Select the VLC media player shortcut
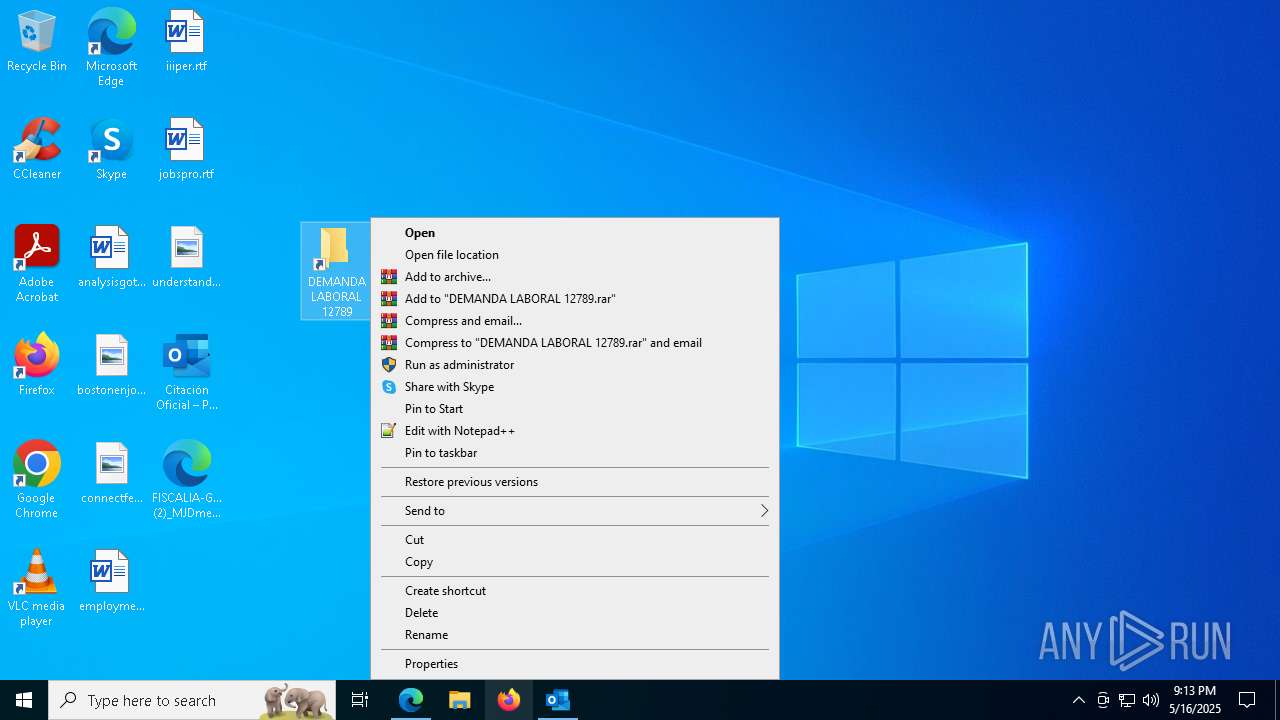Screen dimensions: 1280x720 [37, 588]
